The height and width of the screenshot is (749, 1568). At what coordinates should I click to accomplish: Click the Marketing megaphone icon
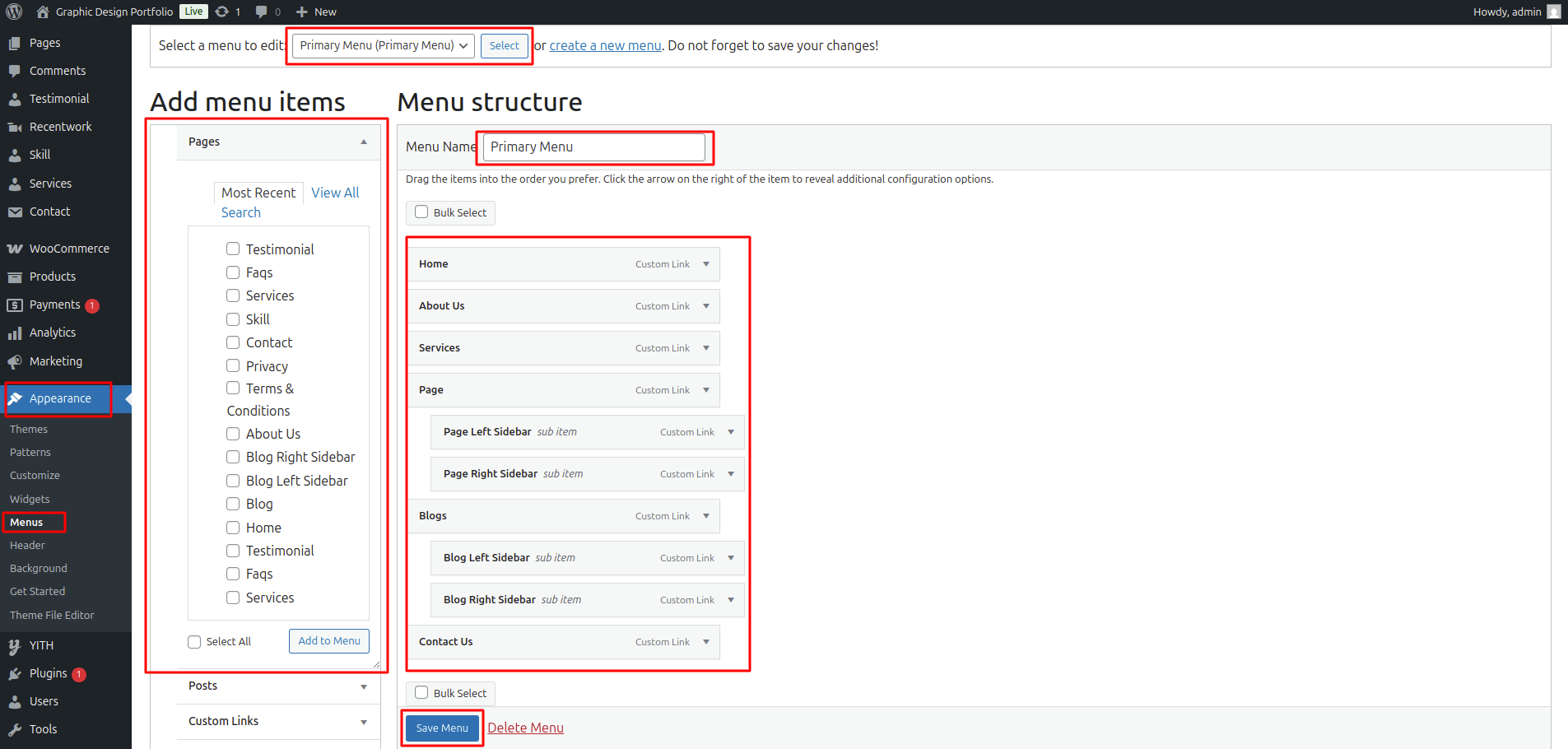[x=15, y=361]
